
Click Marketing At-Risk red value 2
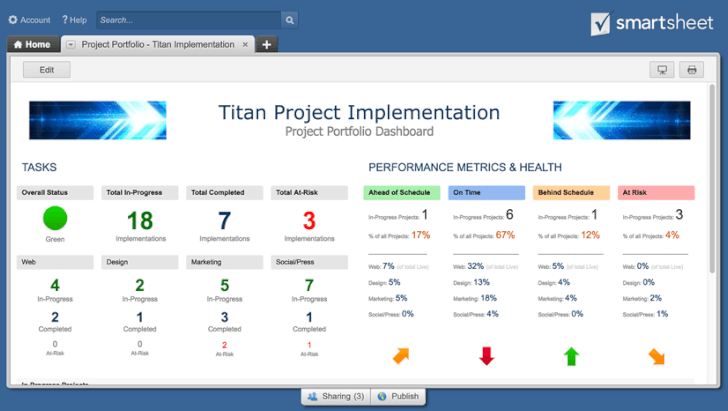point(224,345)
